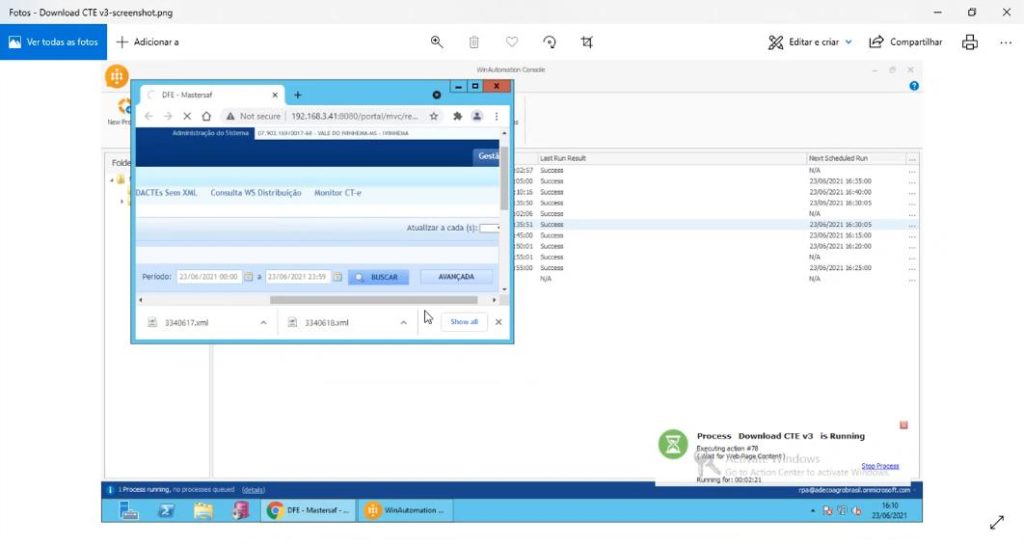Open the Monitor CT-e menu item

point(338,193)
